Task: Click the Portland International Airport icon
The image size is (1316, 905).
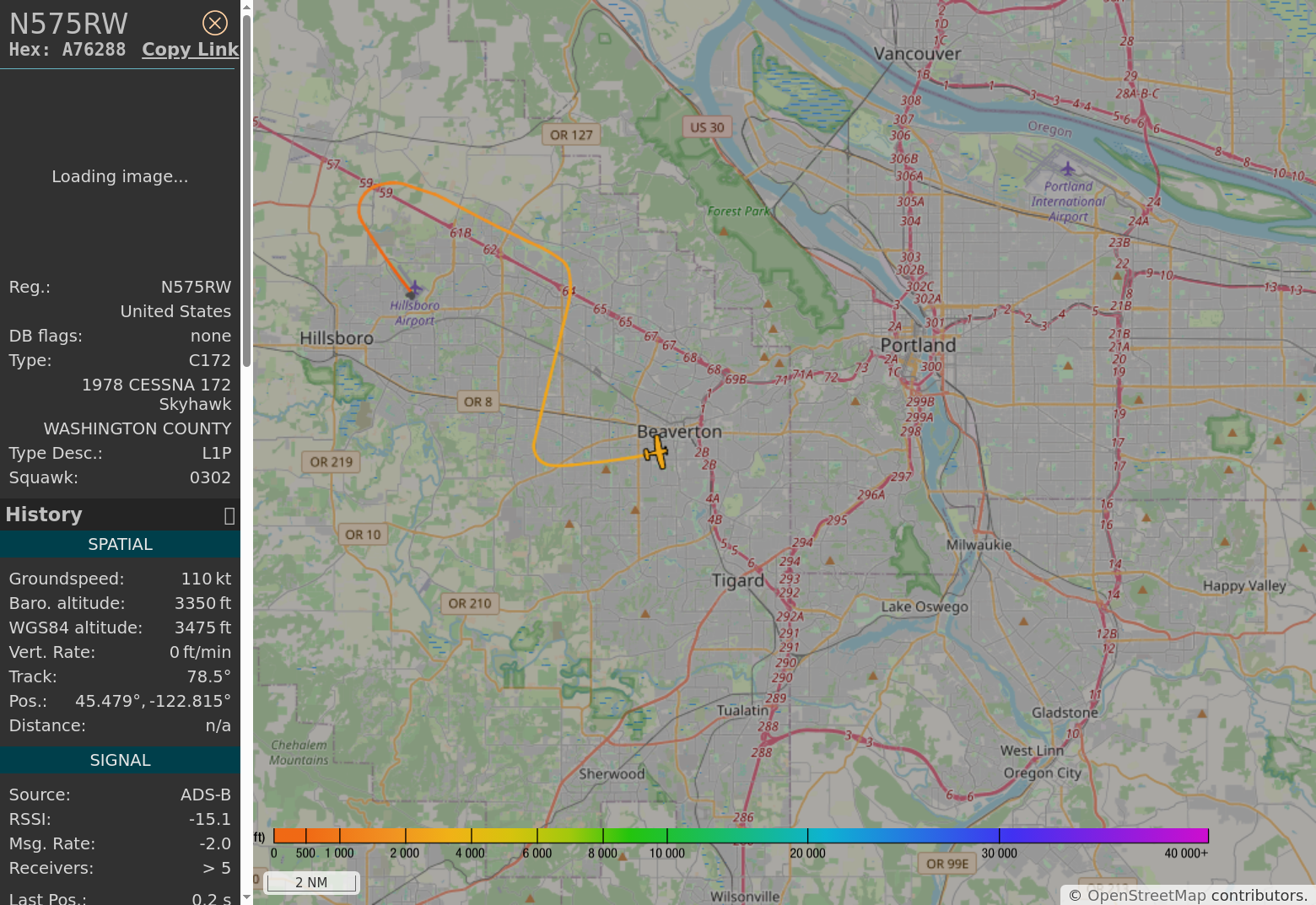Action: tap(1068, 169)
